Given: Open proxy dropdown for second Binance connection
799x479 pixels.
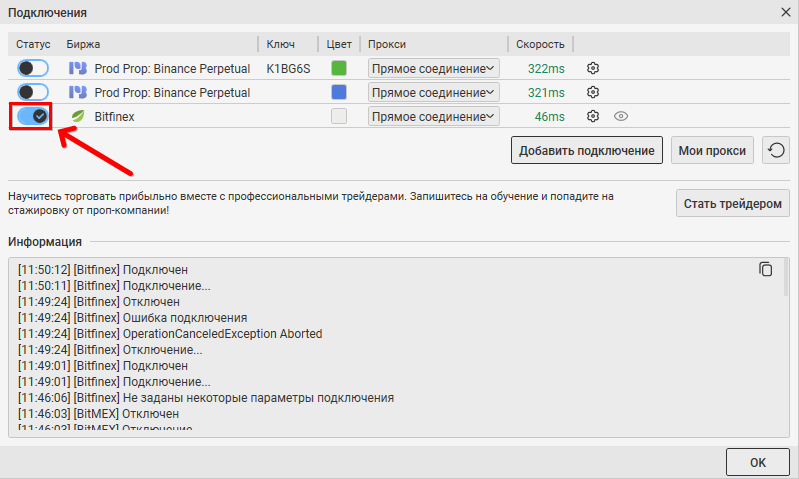Looking at the screenshot, I should [x=433, y=92].
